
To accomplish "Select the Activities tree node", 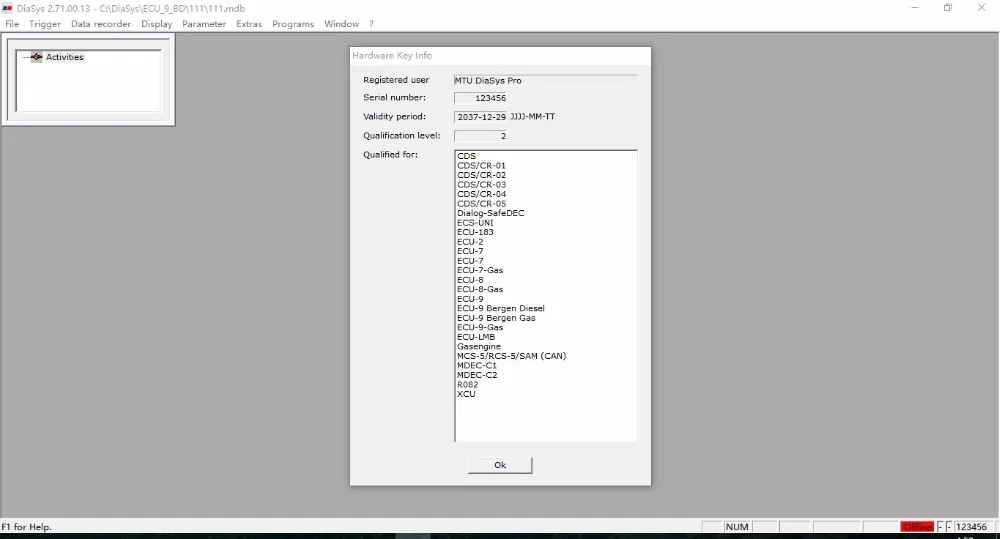I will click(64, 57).
